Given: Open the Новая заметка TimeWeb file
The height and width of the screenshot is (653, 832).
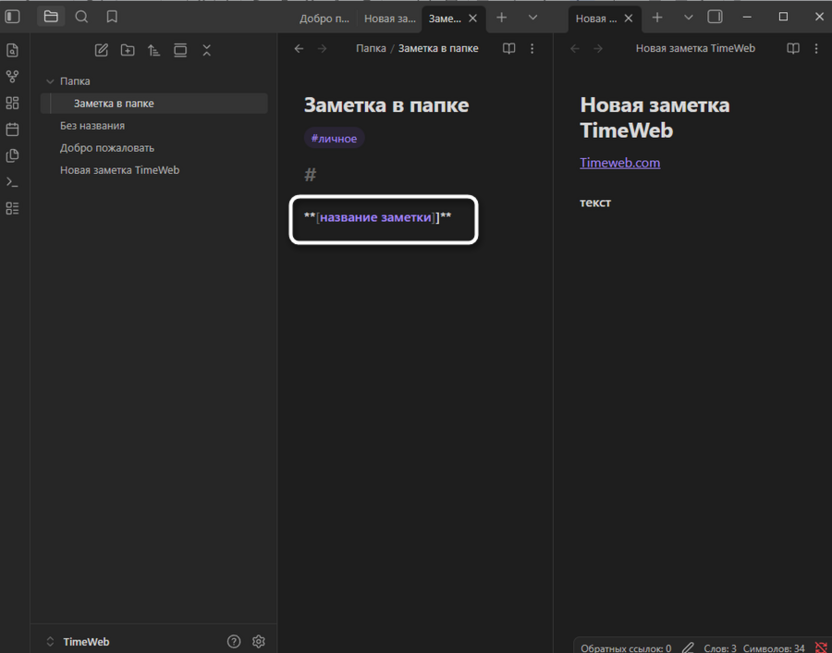Looking at the screenshot, I should pyautogui.click(x=119, y=170).
